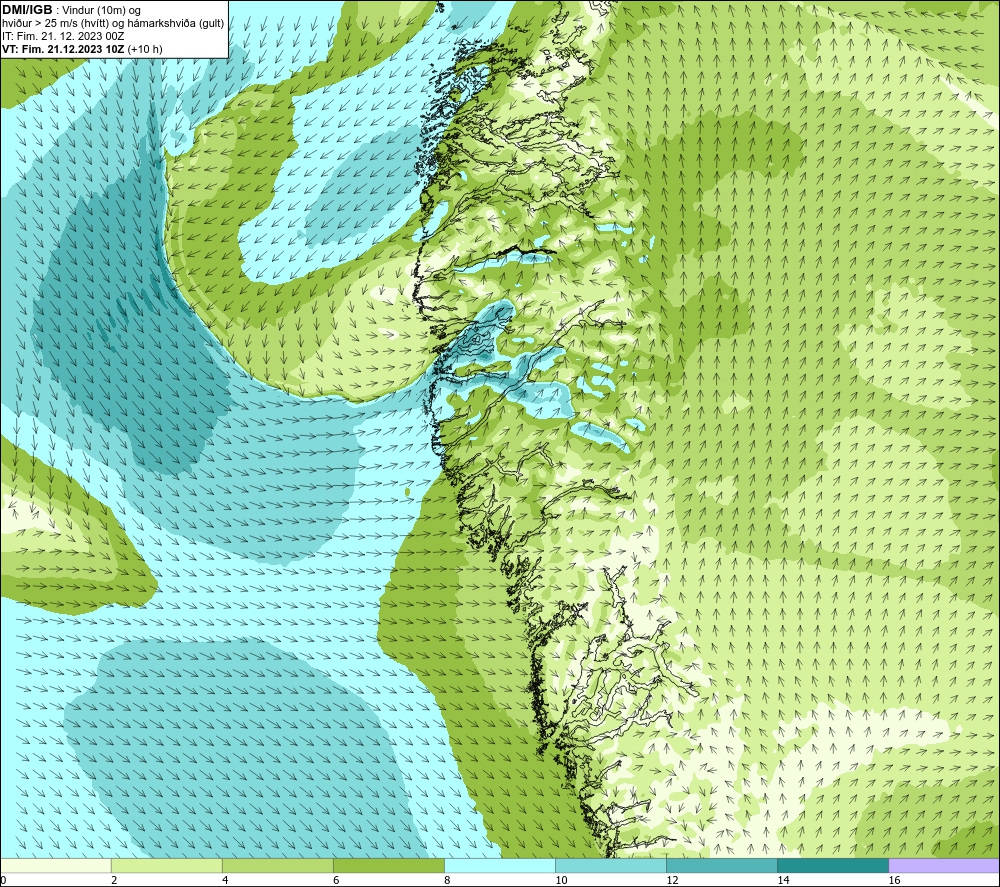This screenshot has height=887, width=1000.
Task: Click the legend scale label '6'
Action: coord(336,881)
